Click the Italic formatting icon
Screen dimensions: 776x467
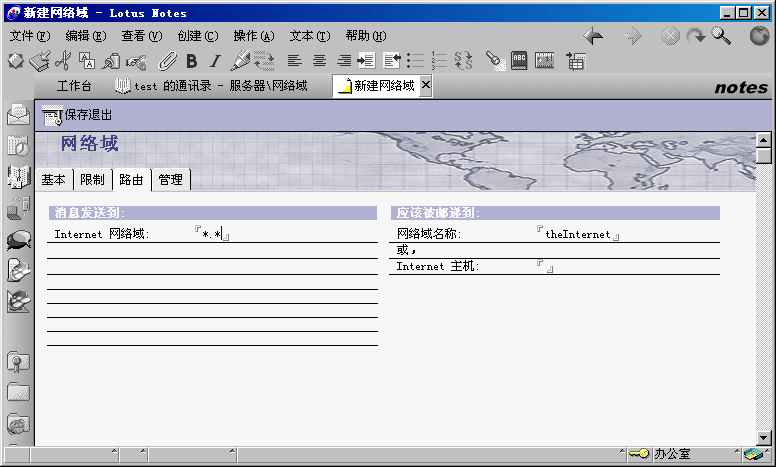214,61
